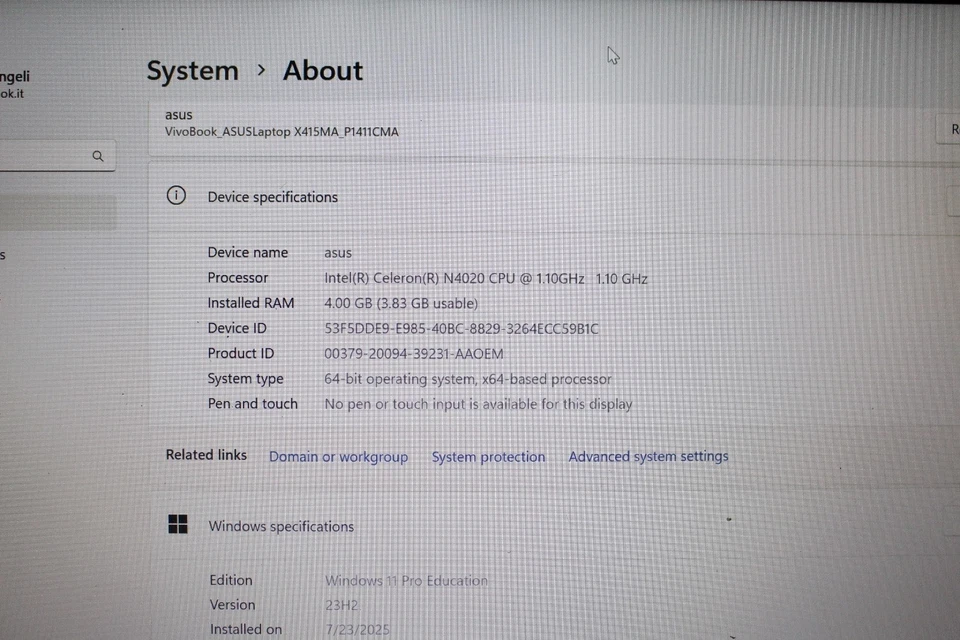This screenshot has width=960, height=640.
Task: Click the Pen and touch label
Action: [x=252, y=404]
